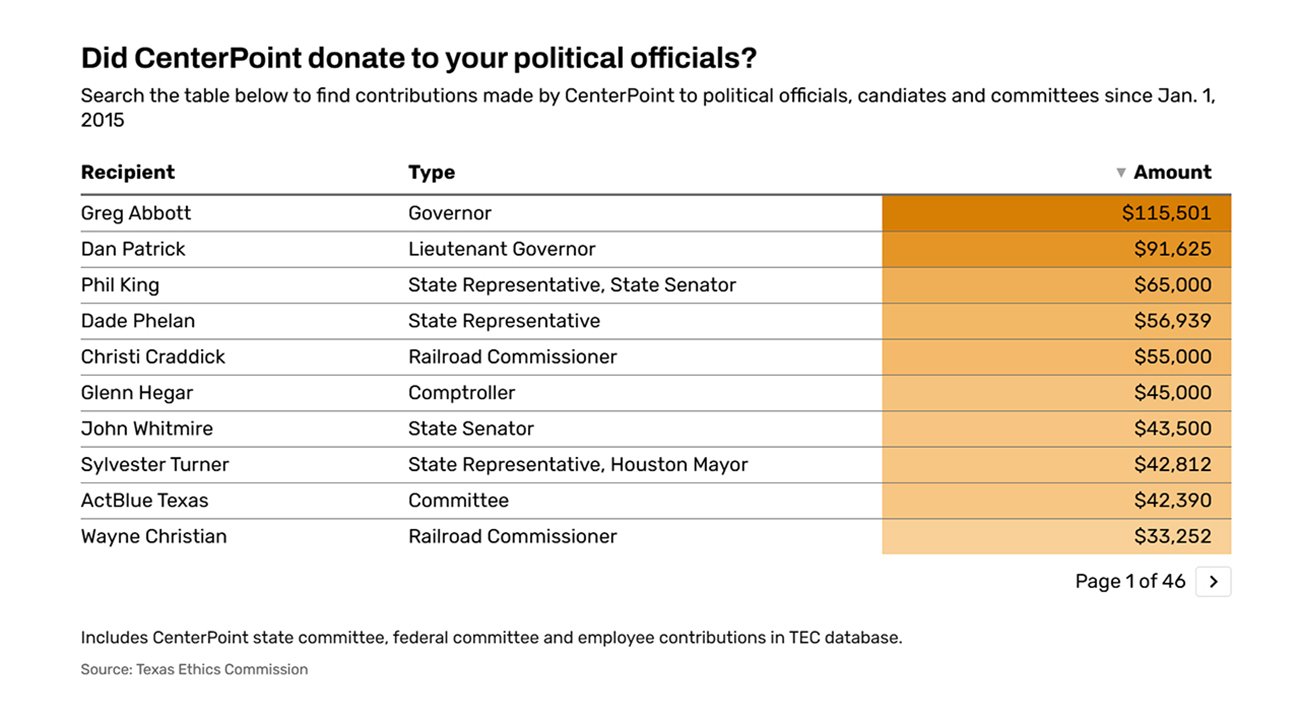1300x720 pixels.
Task: Select Wayne Christian's $33,252 amount cell
Action: pos(1172,537)
